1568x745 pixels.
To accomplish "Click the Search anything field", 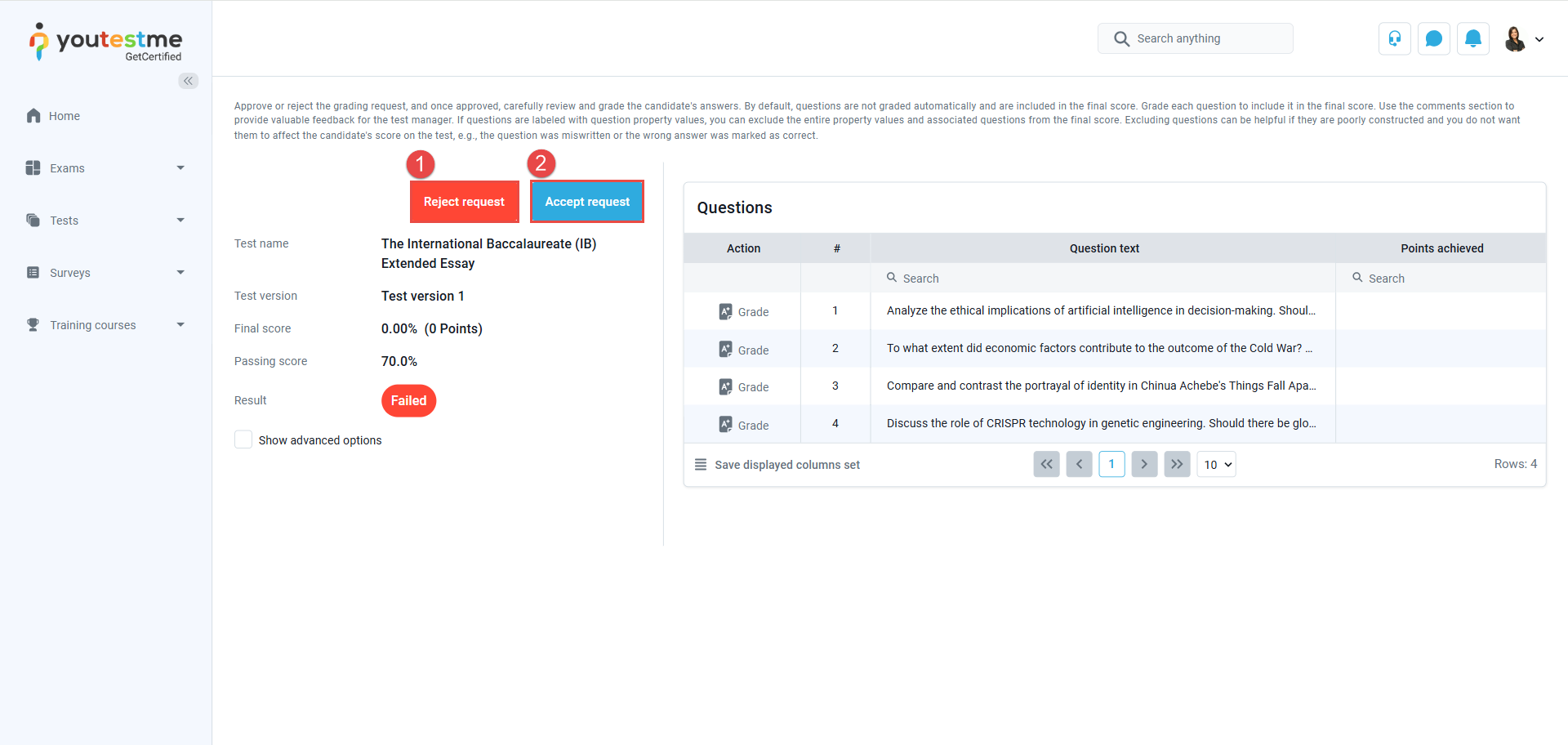I will pos(1196,38).
